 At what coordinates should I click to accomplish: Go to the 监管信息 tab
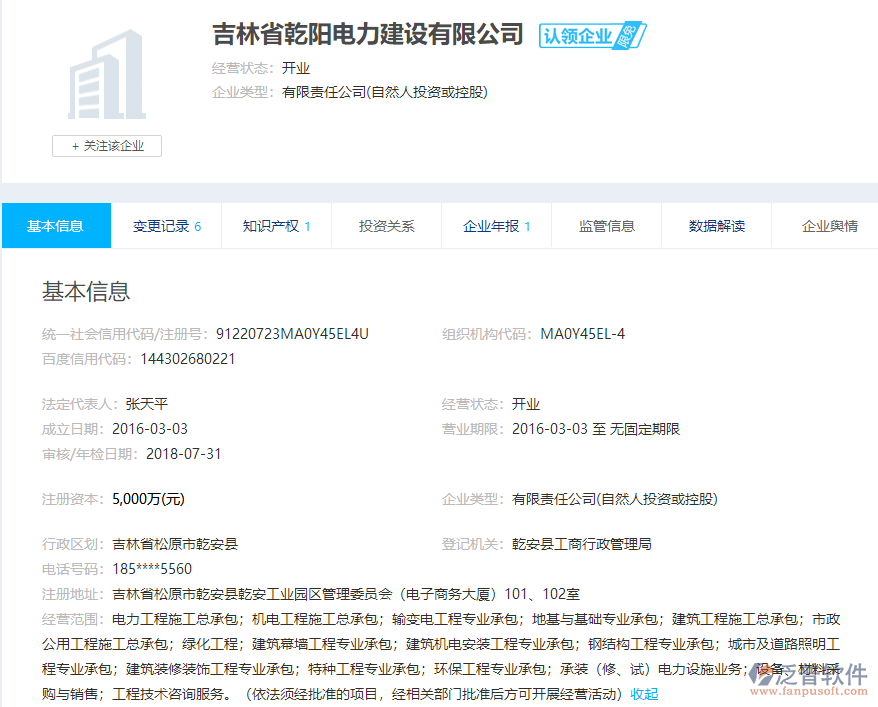point(606,226)
